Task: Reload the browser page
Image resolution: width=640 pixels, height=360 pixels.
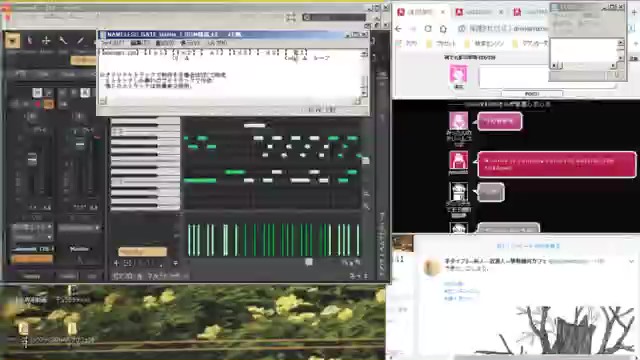Action: (428, 29)
